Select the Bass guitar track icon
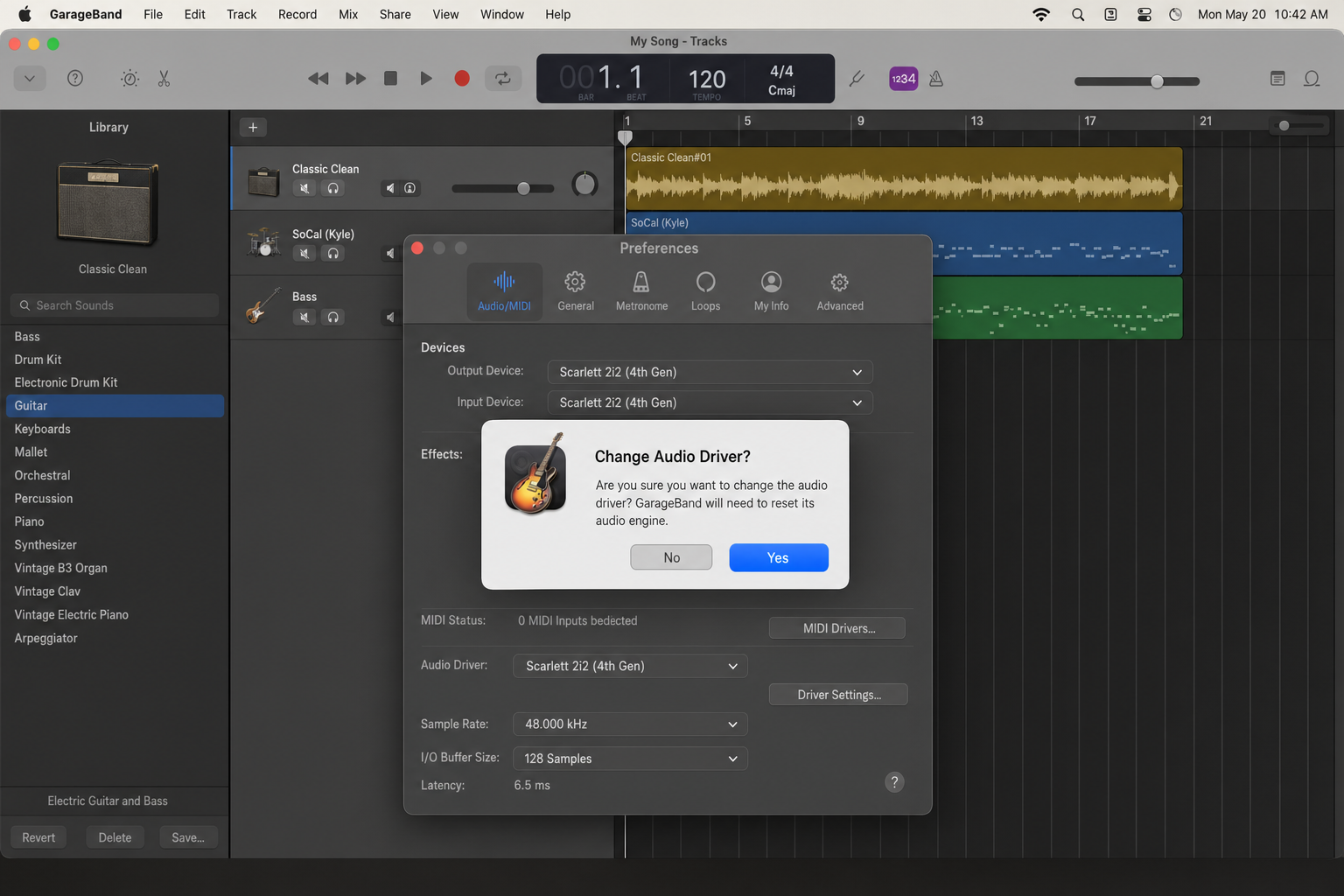The width and height of the screenshot is (1344, 896). [263, 305]
